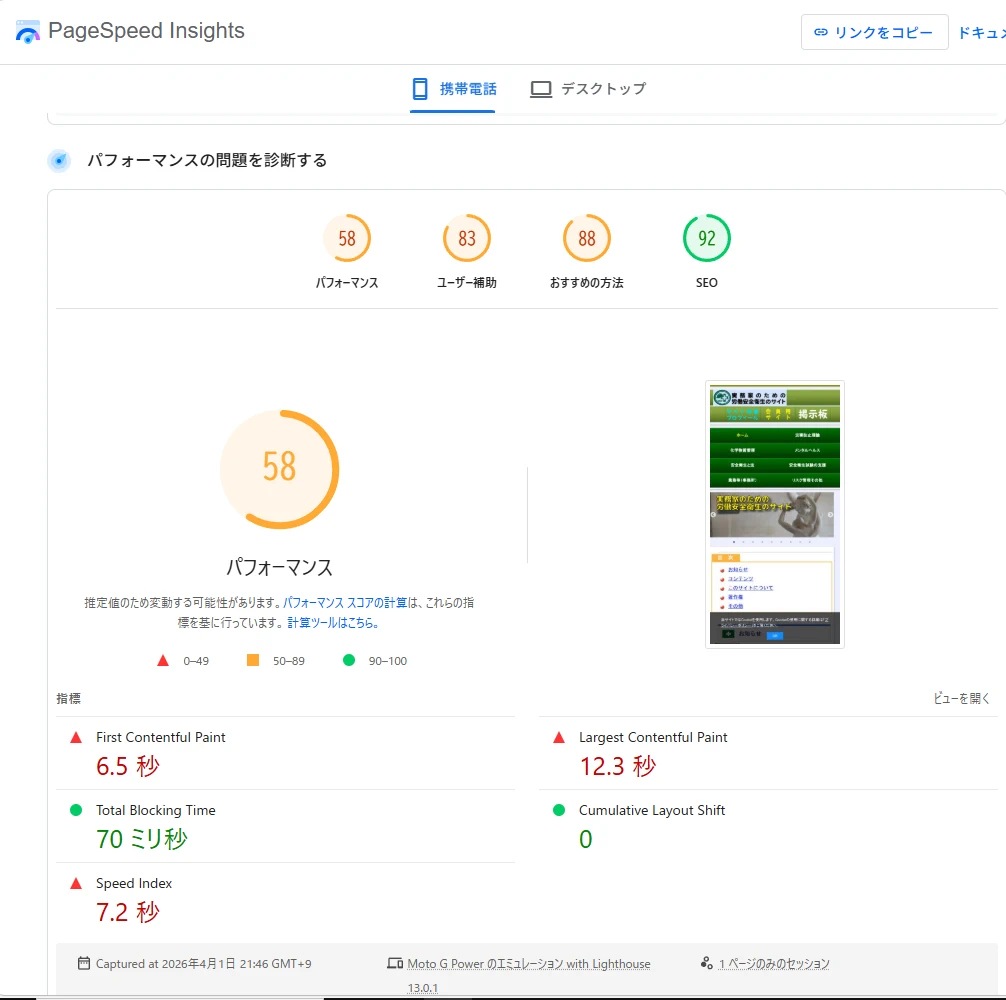Screen dimensions: 1006x1000
Task: Click the red triangle beside Largest Contentful Paint
Action: [559, 737]
